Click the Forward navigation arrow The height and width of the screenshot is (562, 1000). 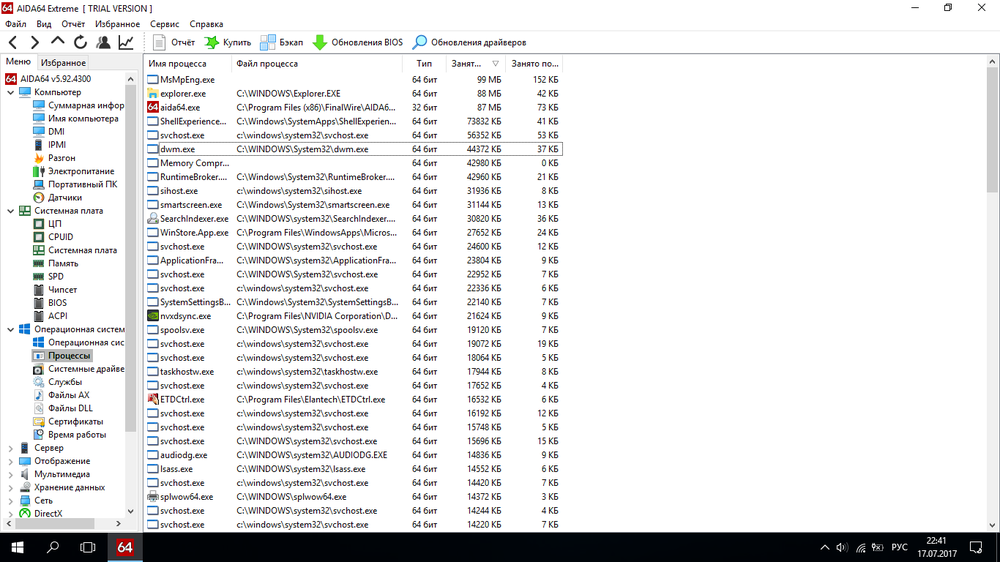[x=35, y=42]
